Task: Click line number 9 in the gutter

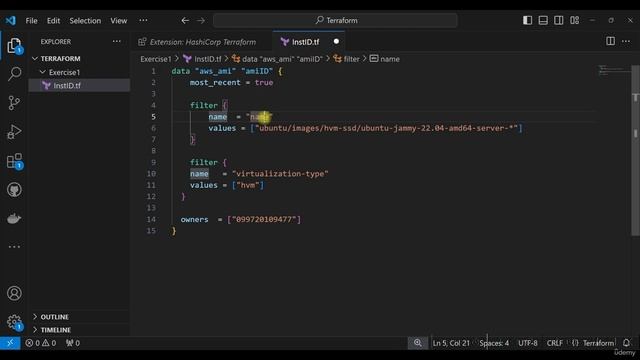Action: [153, 162]
